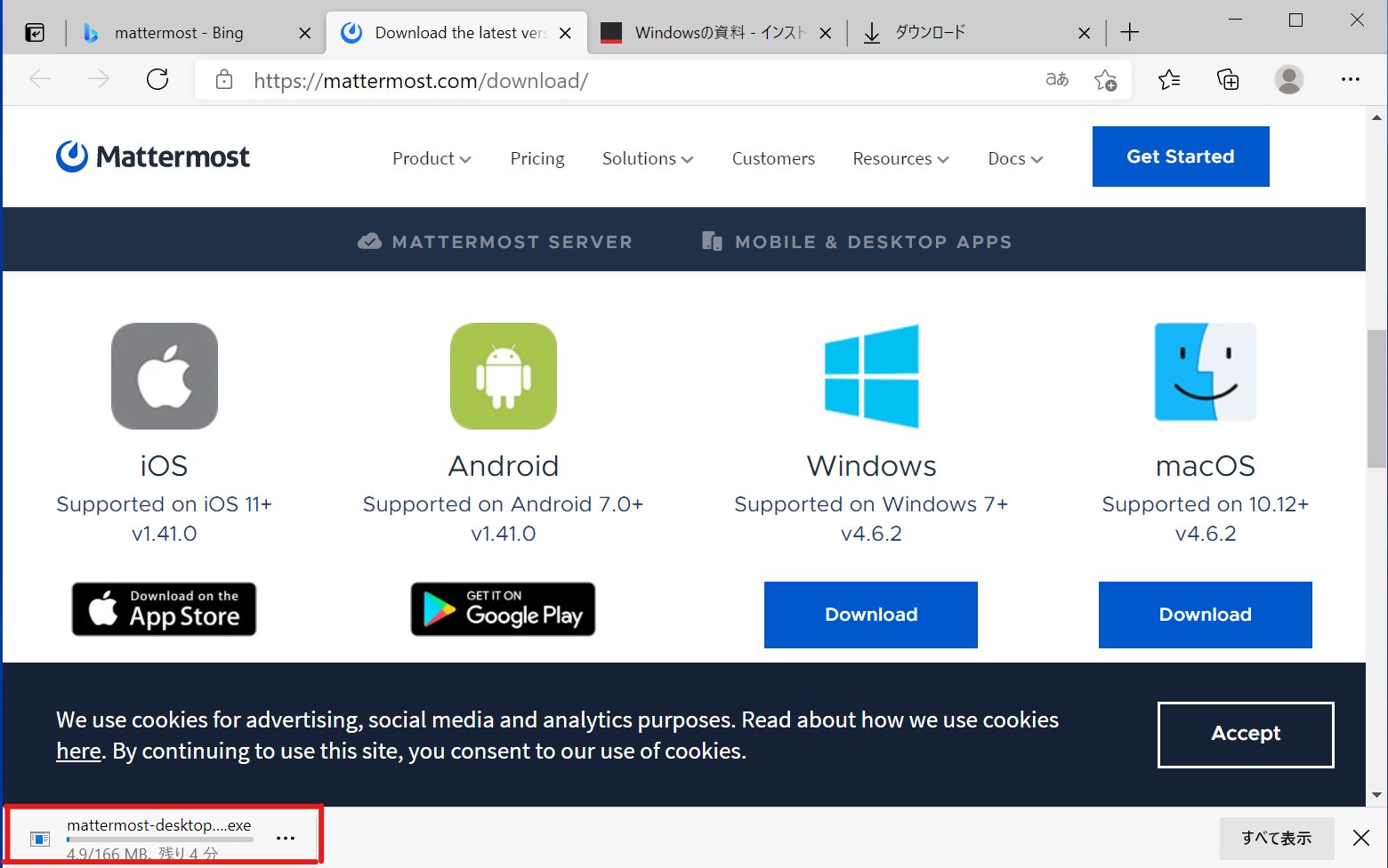Open the Collections panel

[1228, 80]
